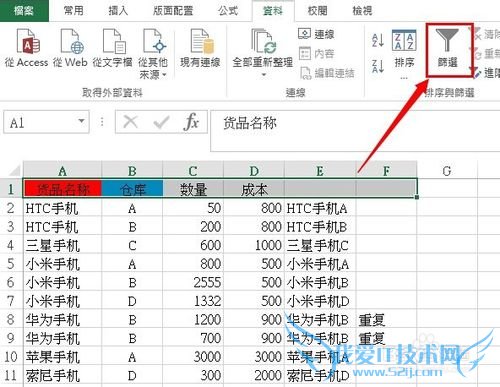Open the Name Box dropdown arrow
The image size is (500, 387).
pos(81,121)
